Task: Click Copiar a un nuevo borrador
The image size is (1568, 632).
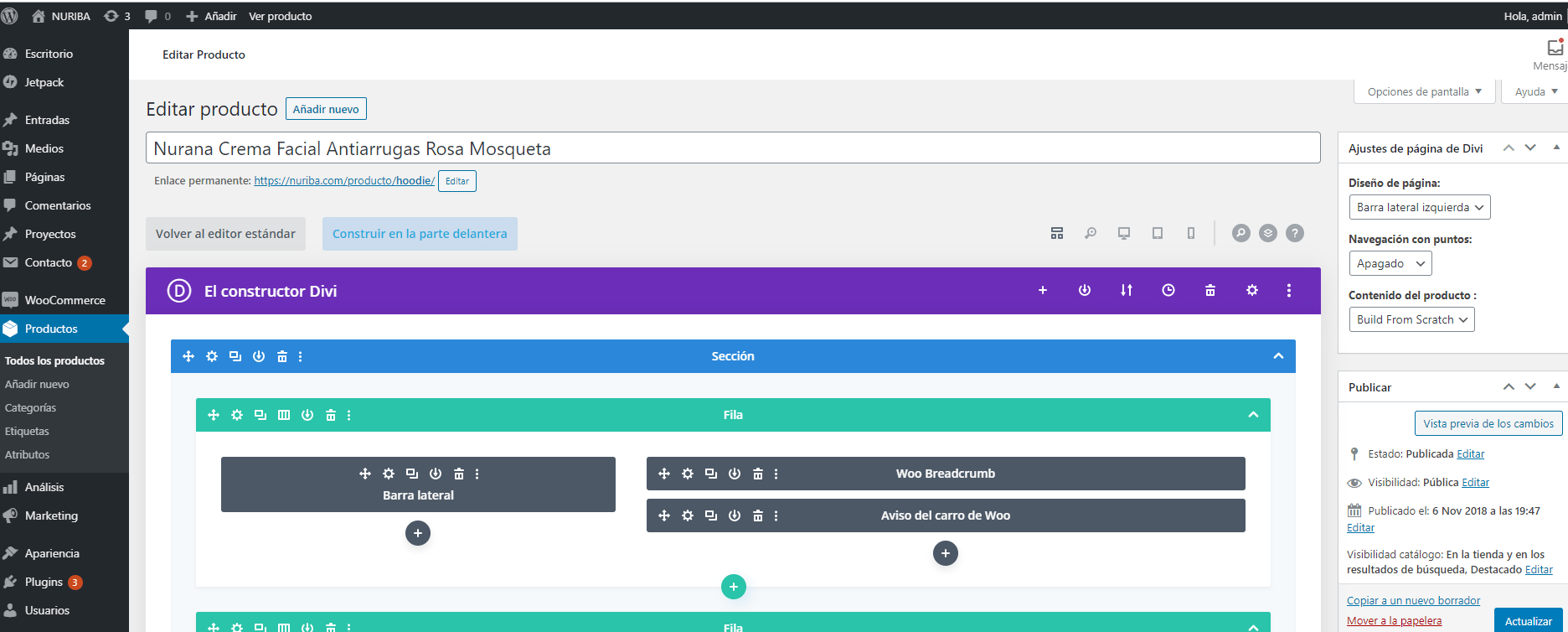Action: (x=1413, y=600)
